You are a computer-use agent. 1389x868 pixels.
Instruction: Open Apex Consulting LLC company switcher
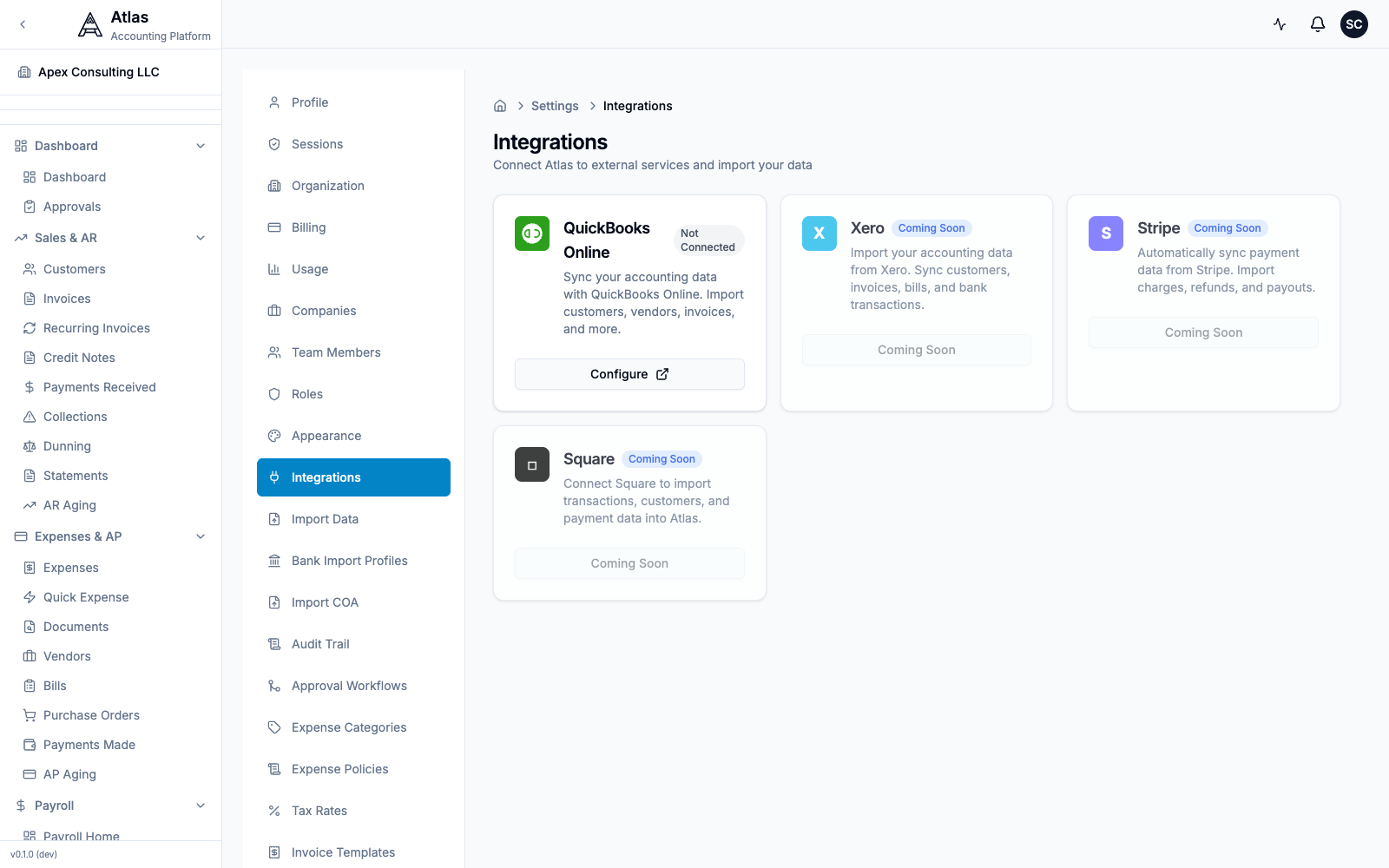110,72
